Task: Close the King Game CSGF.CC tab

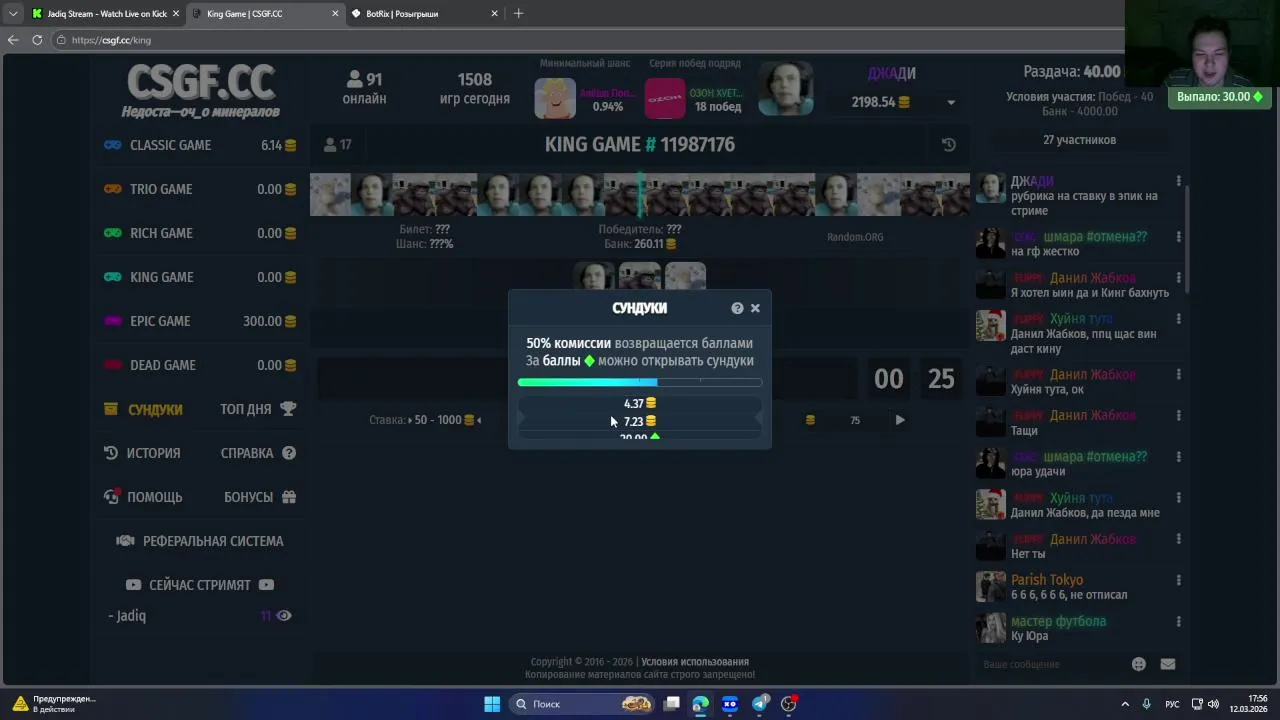Action: pos(335,14)
